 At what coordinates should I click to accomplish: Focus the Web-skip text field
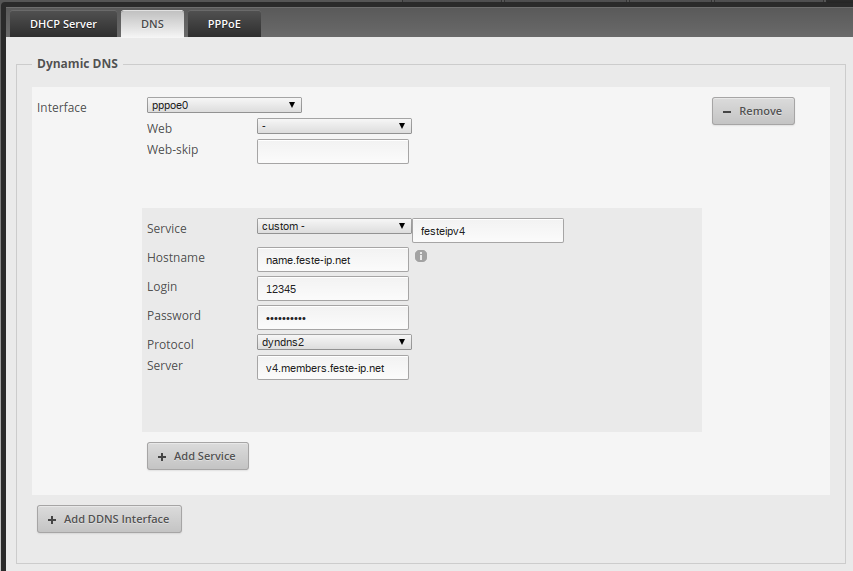click(x=333, y=151)
